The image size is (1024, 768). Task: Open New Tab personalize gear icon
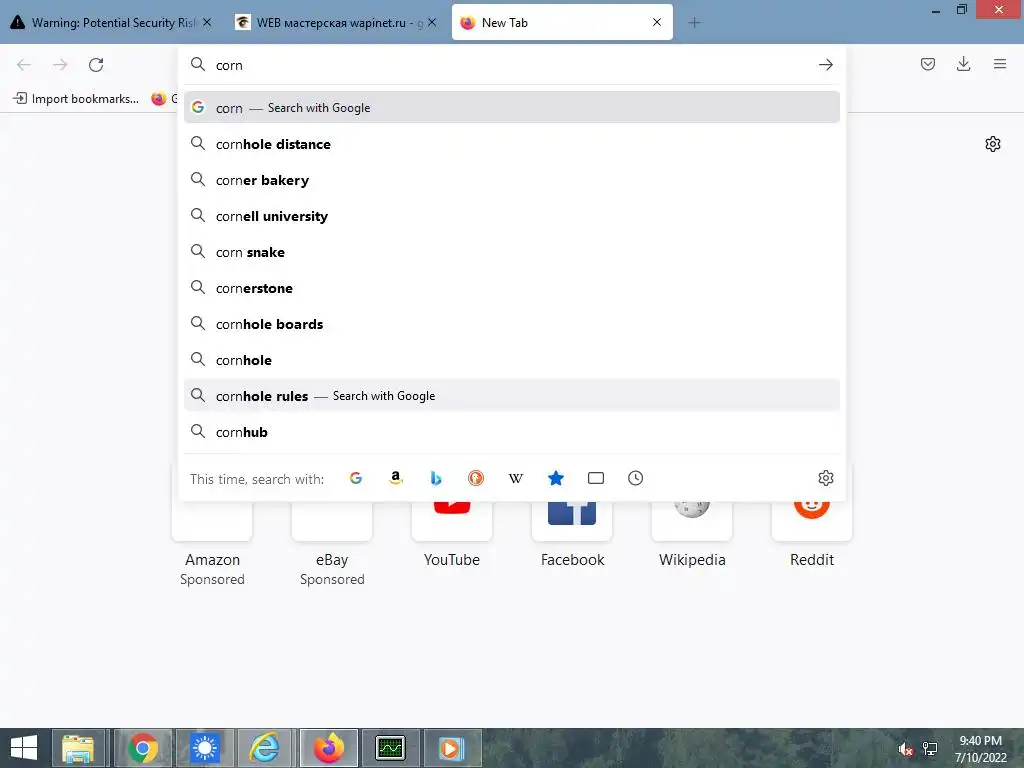point(993,144)
